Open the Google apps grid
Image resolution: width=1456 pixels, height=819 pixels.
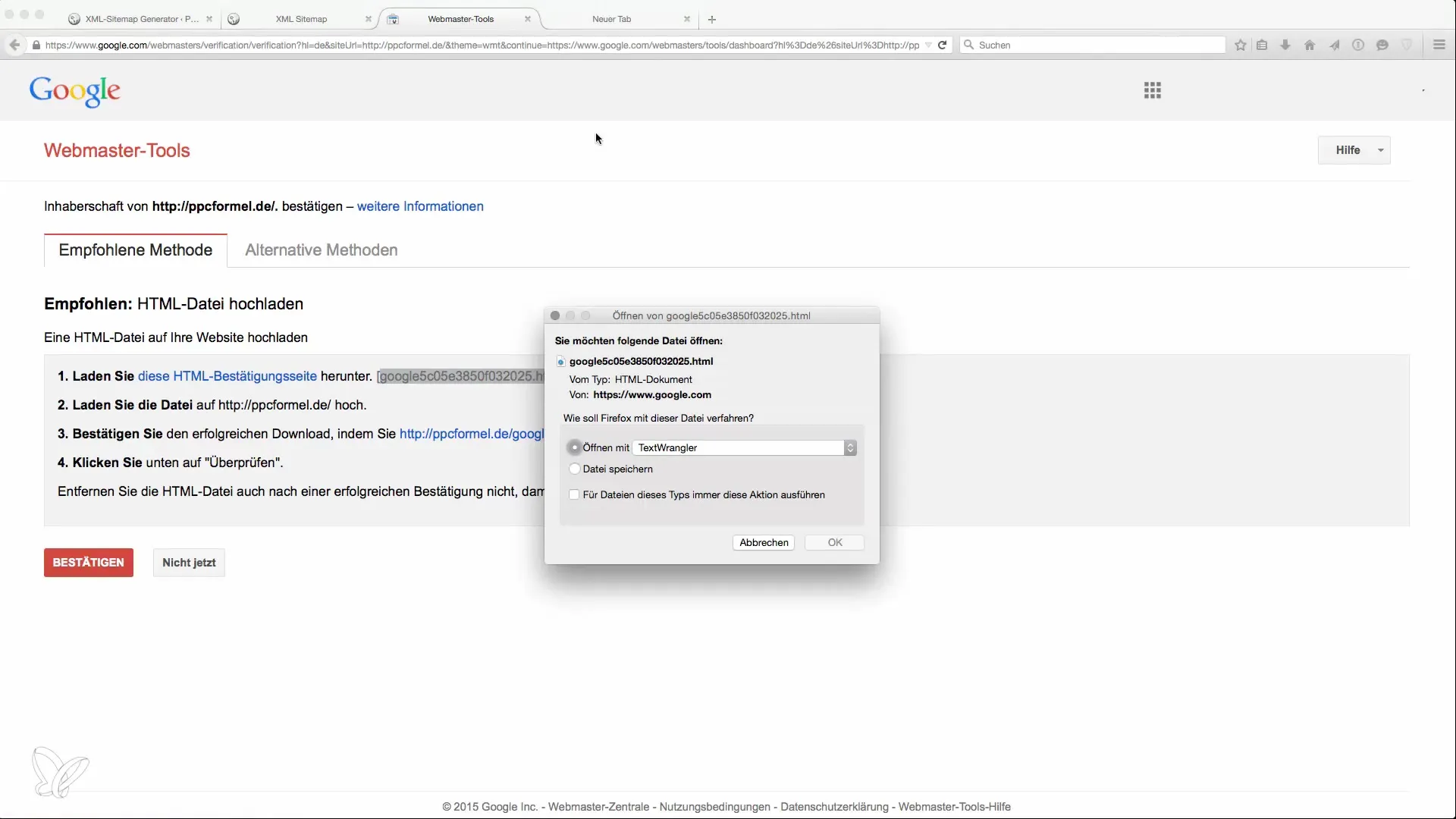click(x=1153, y=90)
